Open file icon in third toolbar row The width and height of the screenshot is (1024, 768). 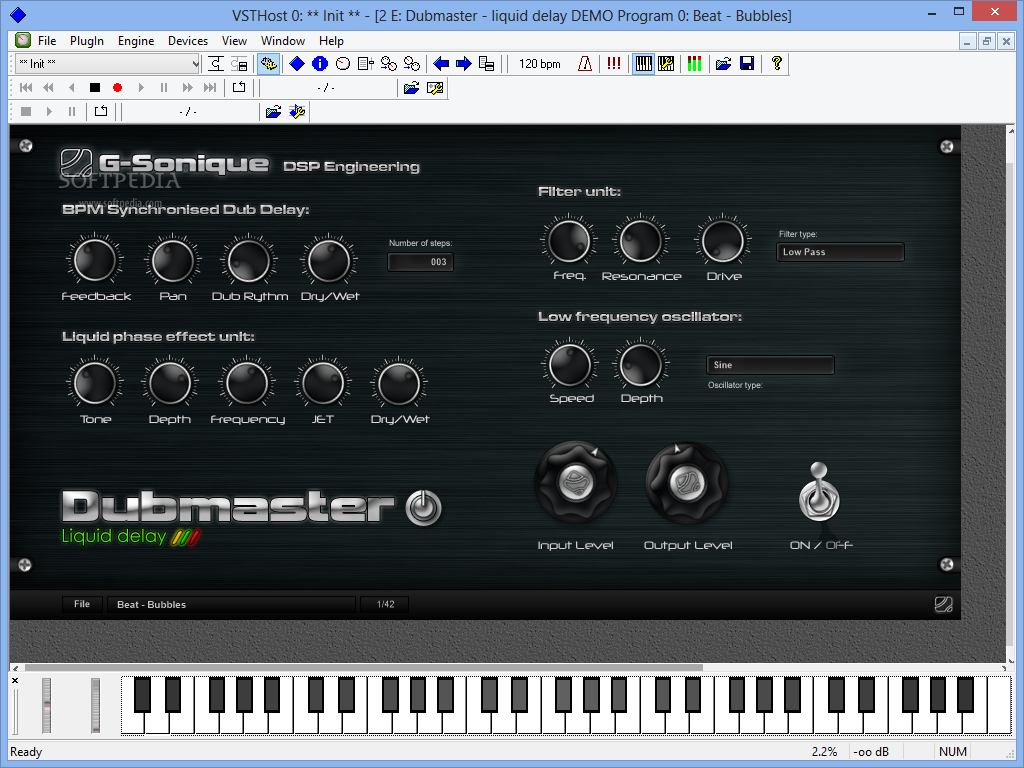(273, 112)
